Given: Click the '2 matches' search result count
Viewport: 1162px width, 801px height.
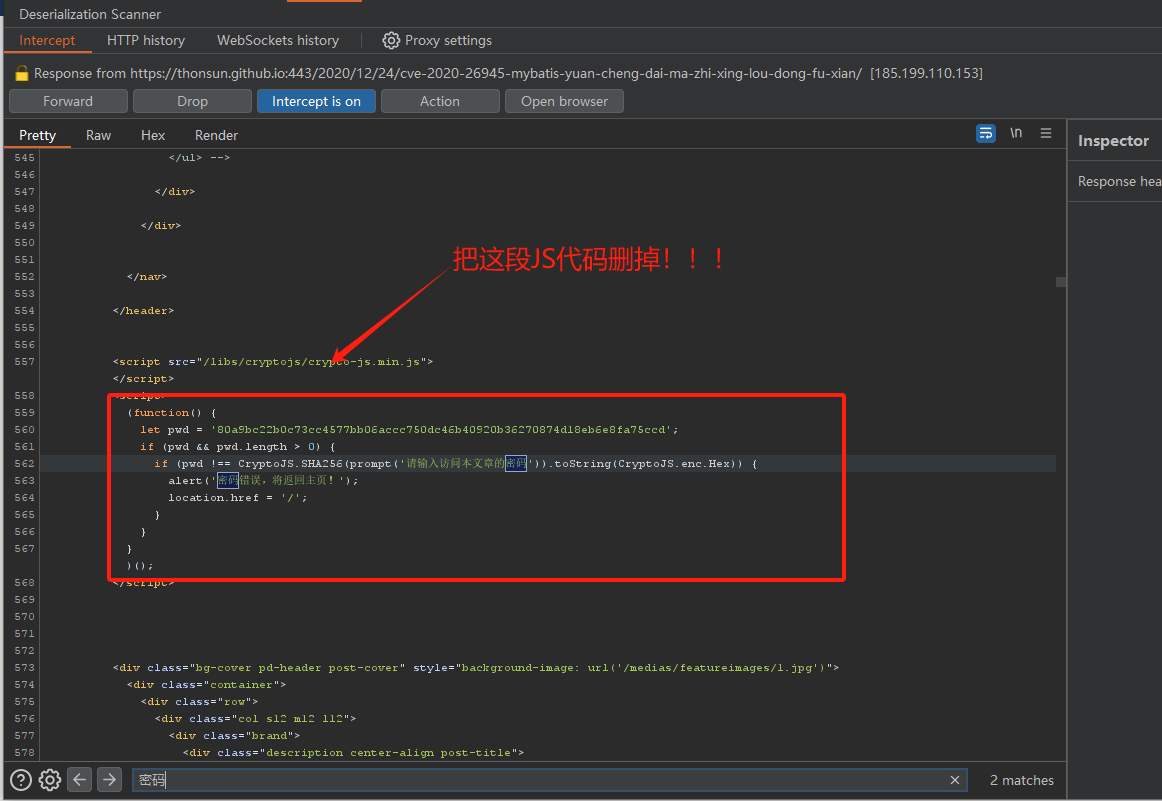Looking at the screenshot, I should 1021,780.
